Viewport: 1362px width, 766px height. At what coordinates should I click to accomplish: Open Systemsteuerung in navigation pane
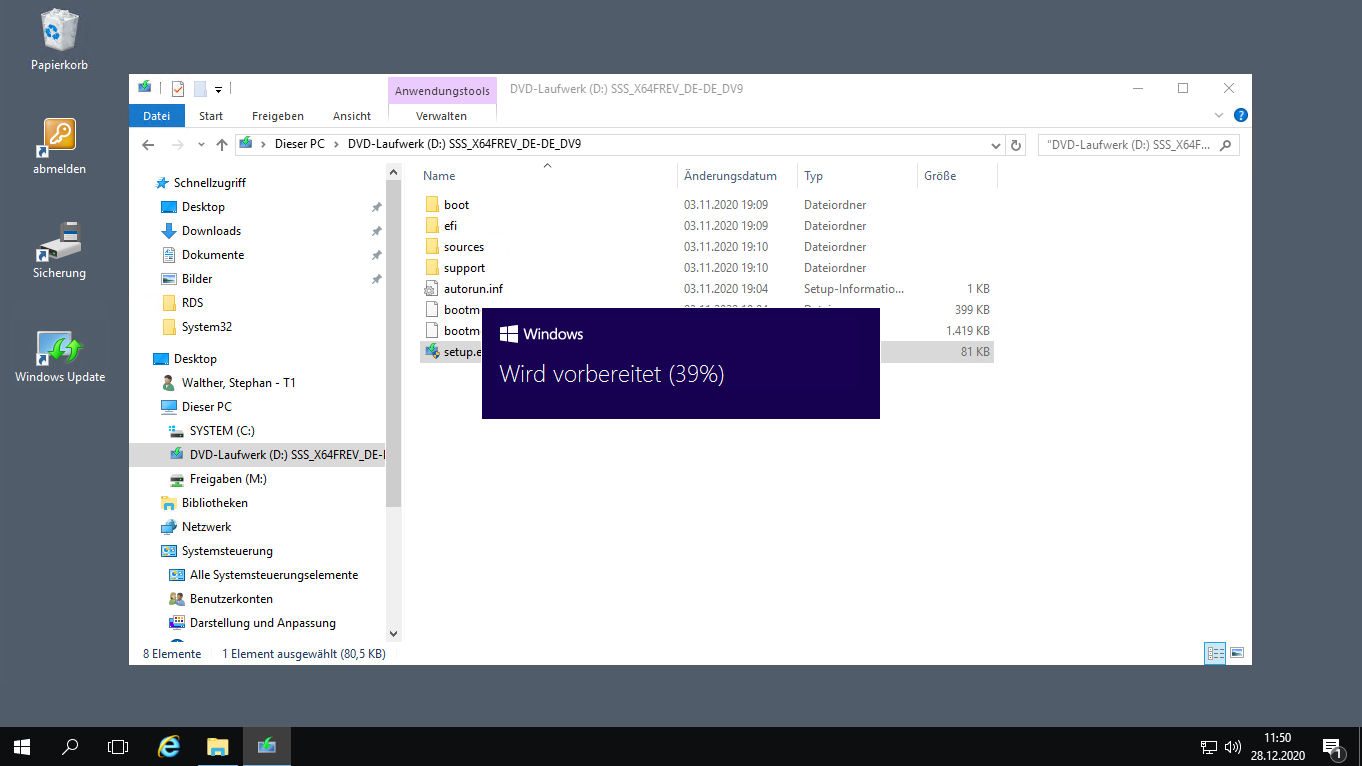227,551
